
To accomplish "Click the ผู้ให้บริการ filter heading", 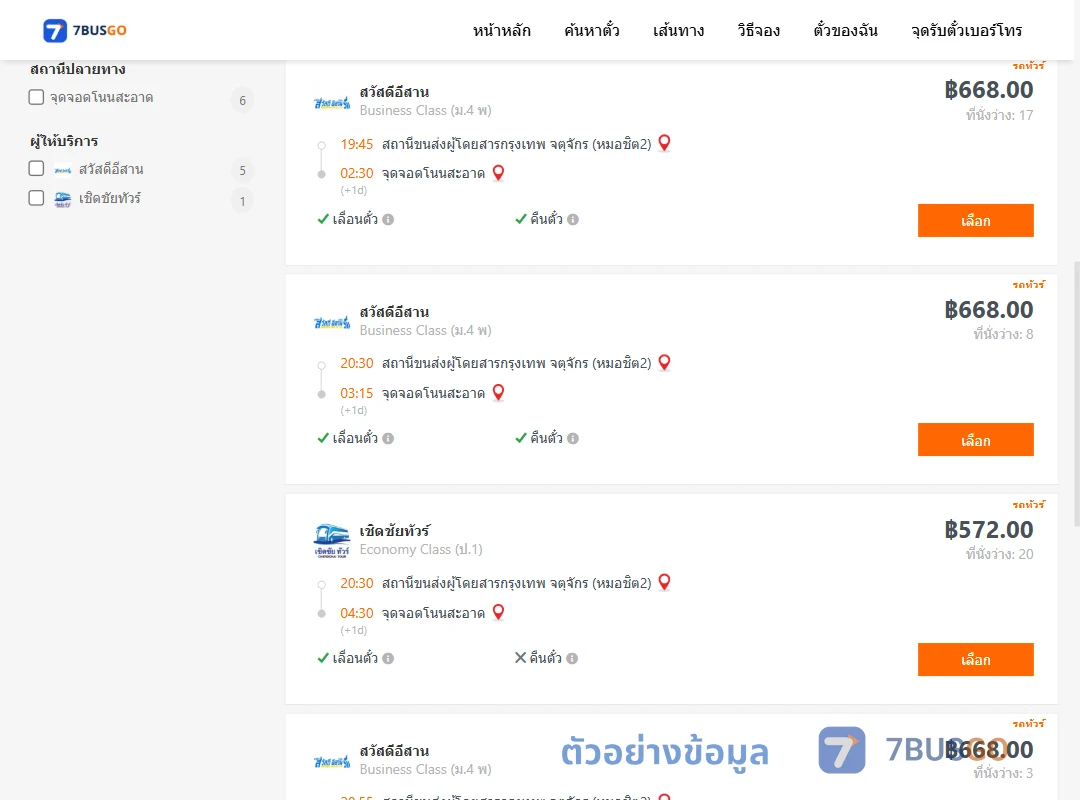I will tap(64, 141).
